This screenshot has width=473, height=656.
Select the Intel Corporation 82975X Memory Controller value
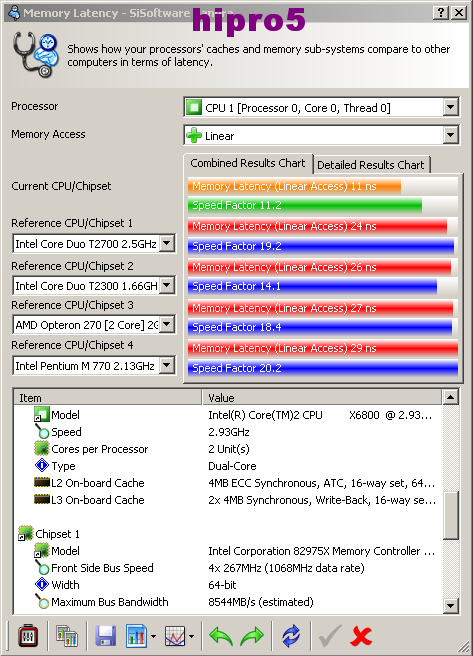click(x=322, y=551)
